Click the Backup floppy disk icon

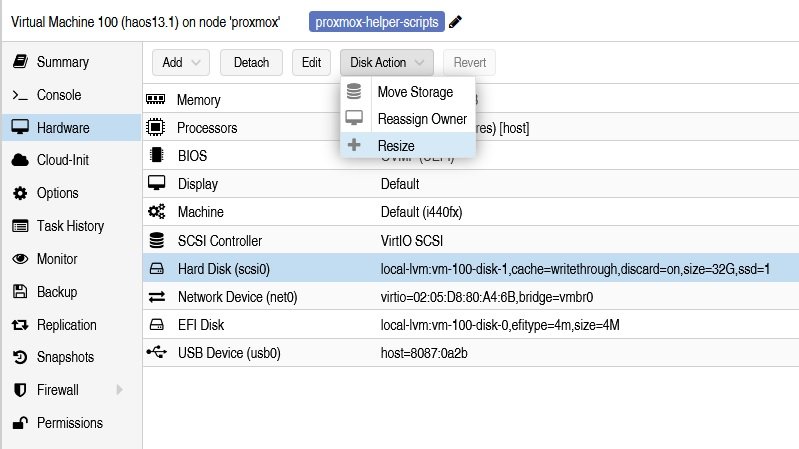click(19, 292)
